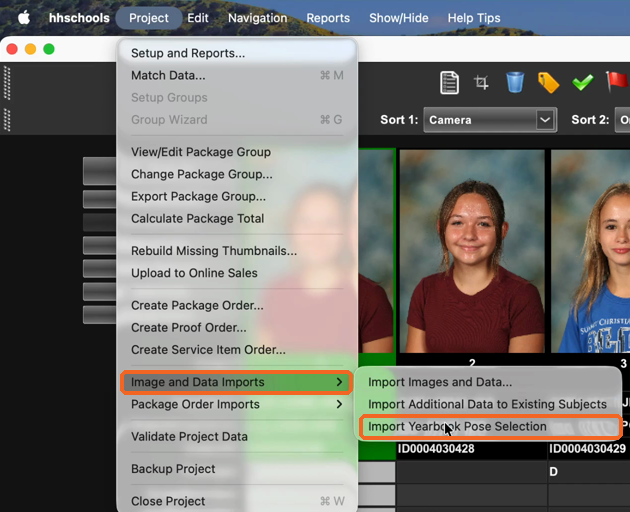Choose Import Yearbook Pose Selection

click(489, 426)
